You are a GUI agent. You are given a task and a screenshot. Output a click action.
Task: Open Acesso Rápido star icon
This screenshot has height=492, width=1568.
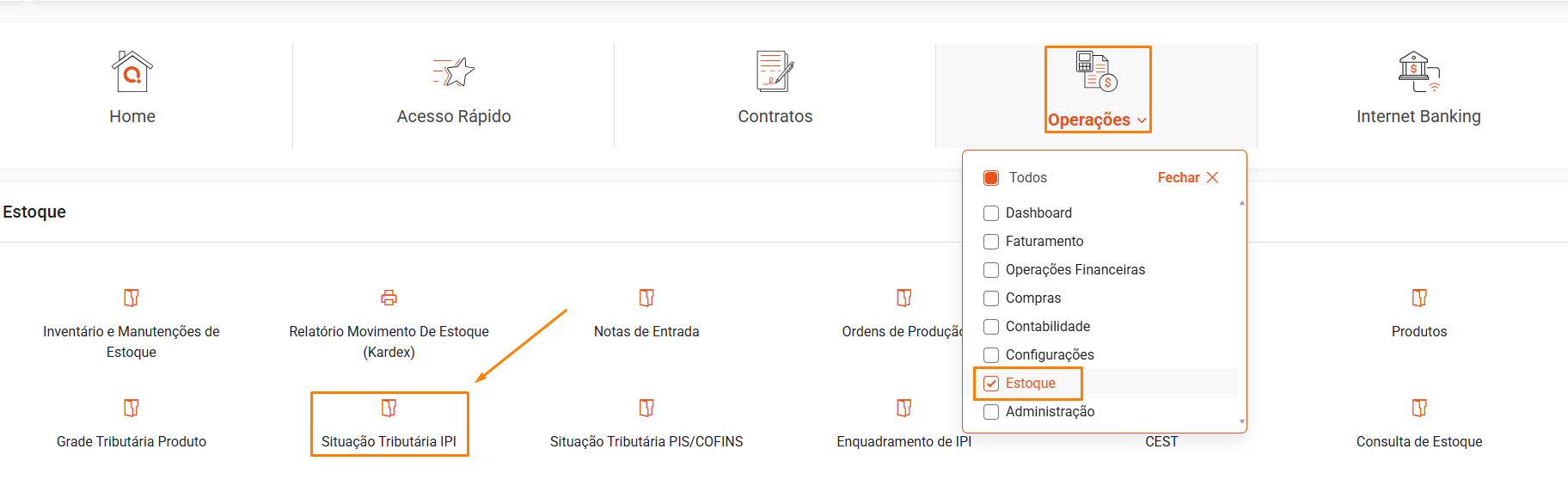pos(454,72)
